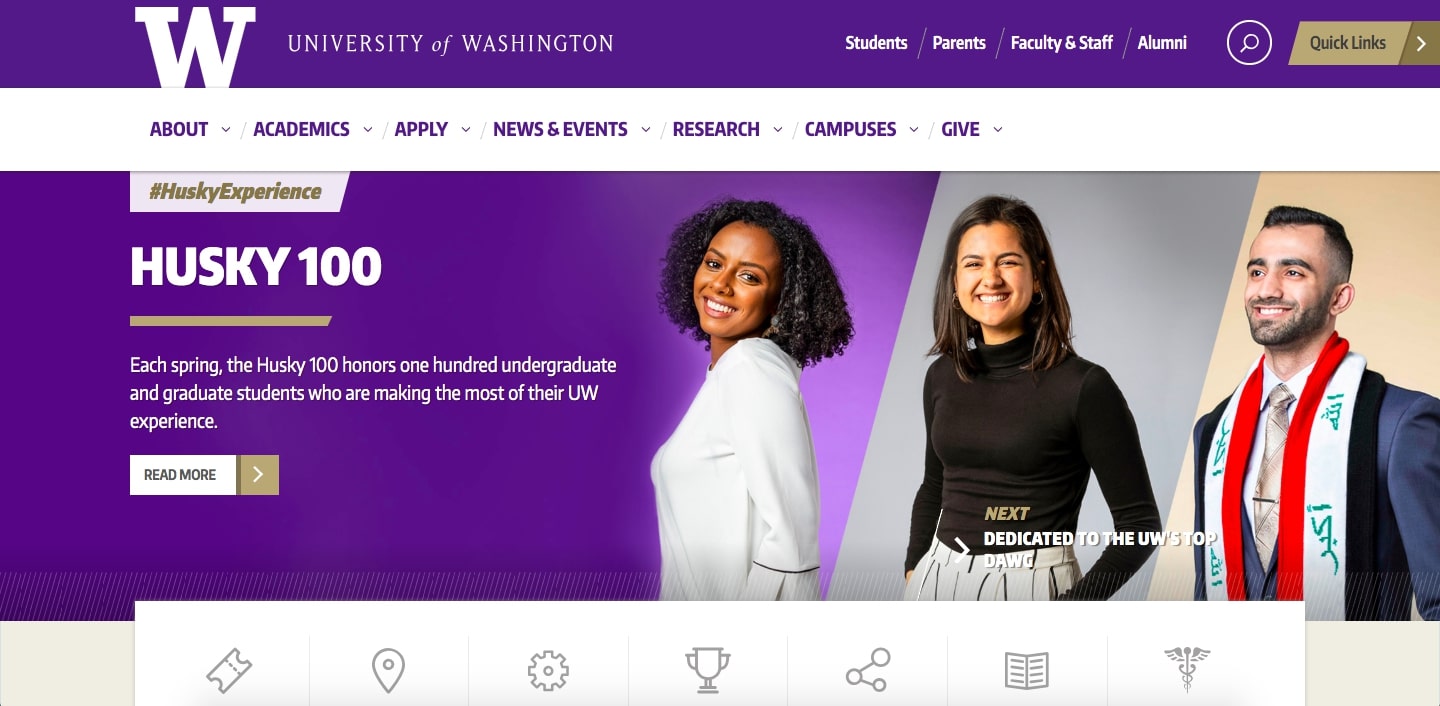This screenshot has width=1440, height=706.
Task: Select the medical caduceus icon
Action: (x=1186, y=670)
